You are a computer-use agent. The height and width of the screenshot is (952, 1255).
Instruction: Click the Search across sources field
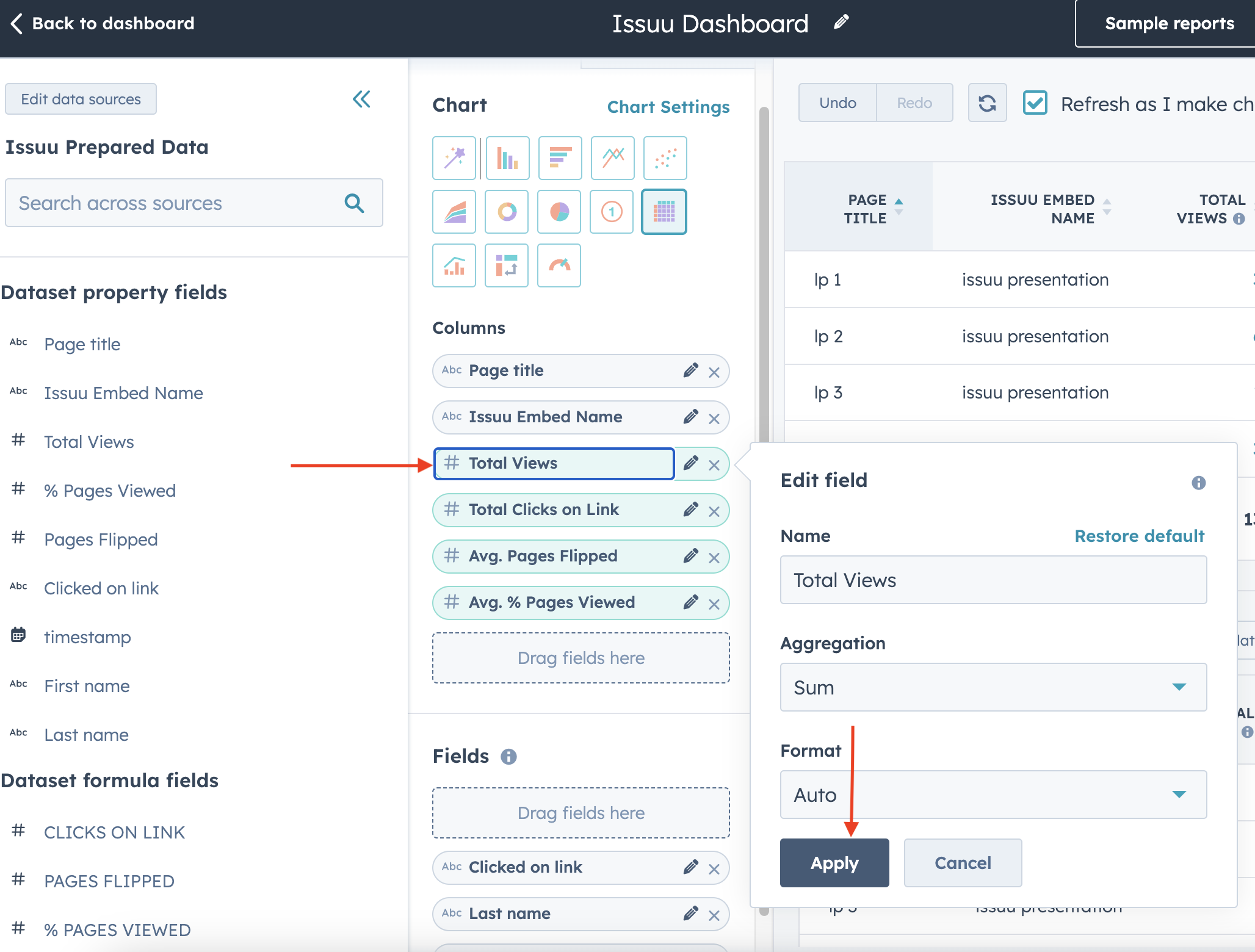tap(194, 203)
